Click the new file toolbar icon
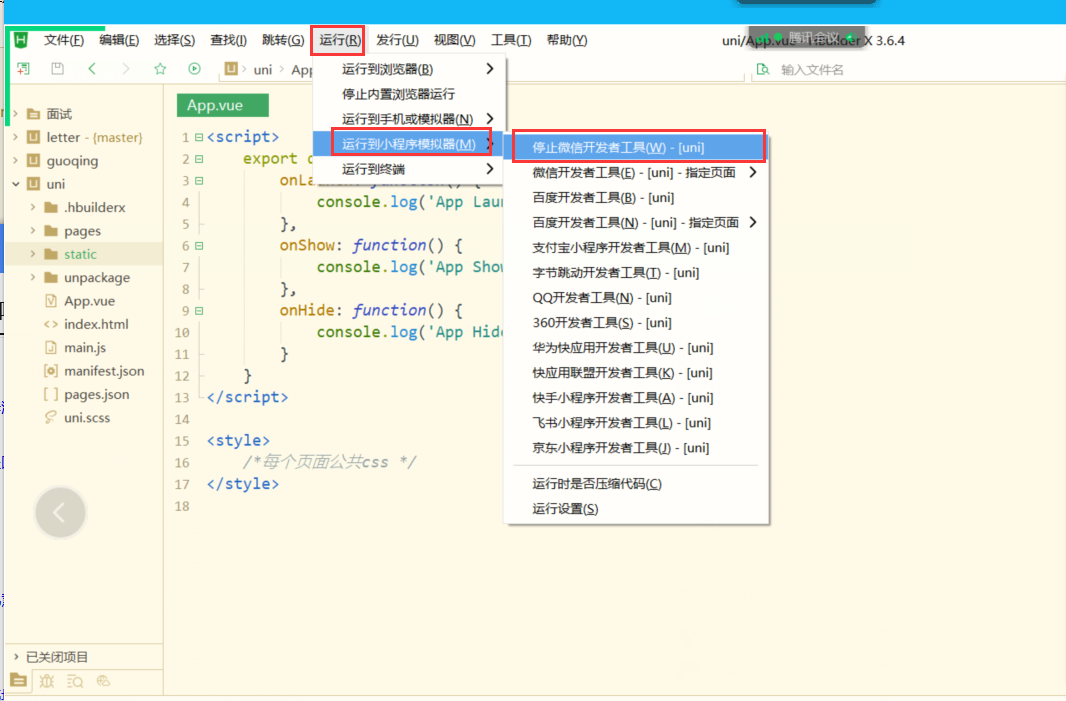 [23, 69]
